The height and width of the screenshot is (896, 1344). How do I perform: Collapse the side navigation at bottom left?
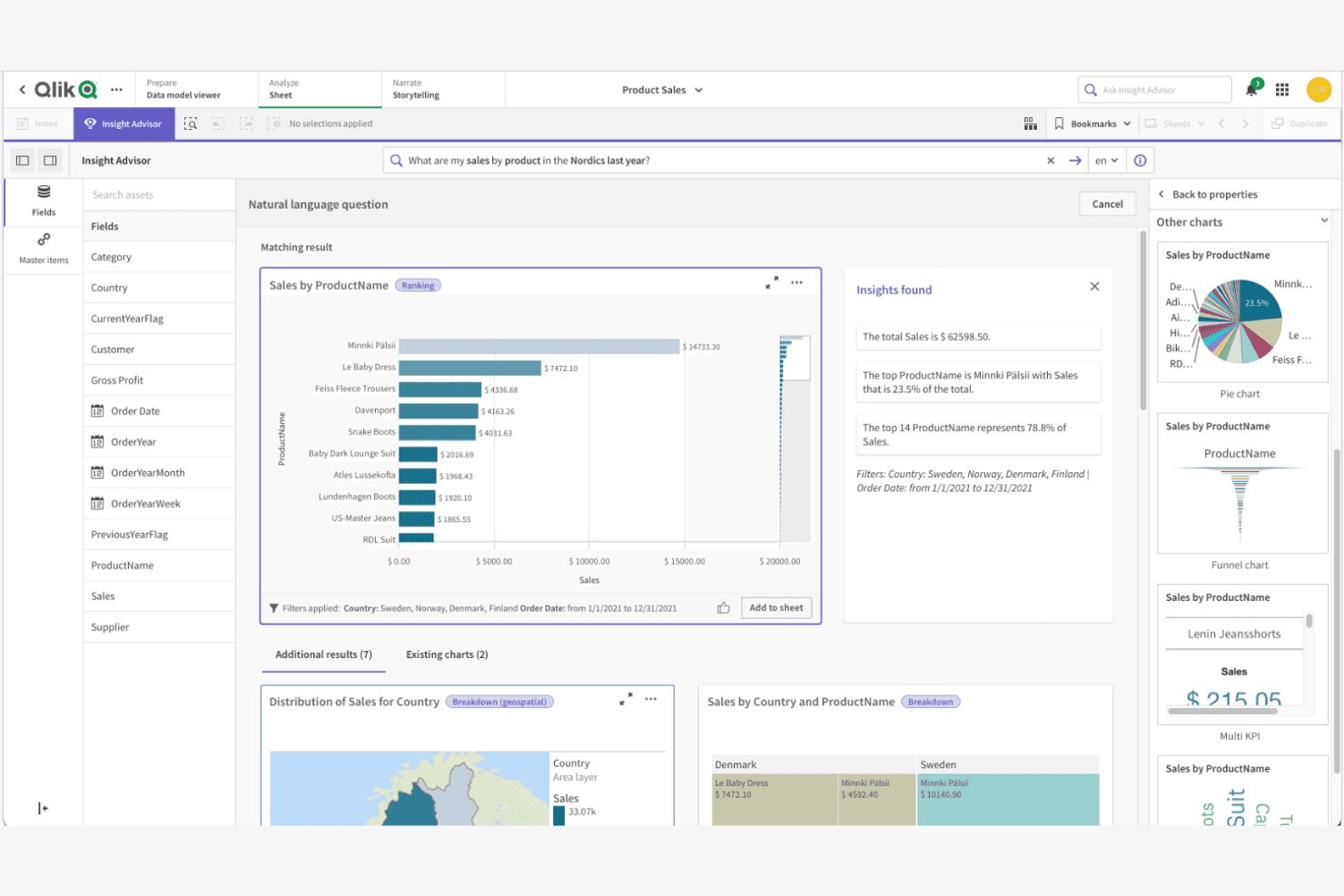43,808
